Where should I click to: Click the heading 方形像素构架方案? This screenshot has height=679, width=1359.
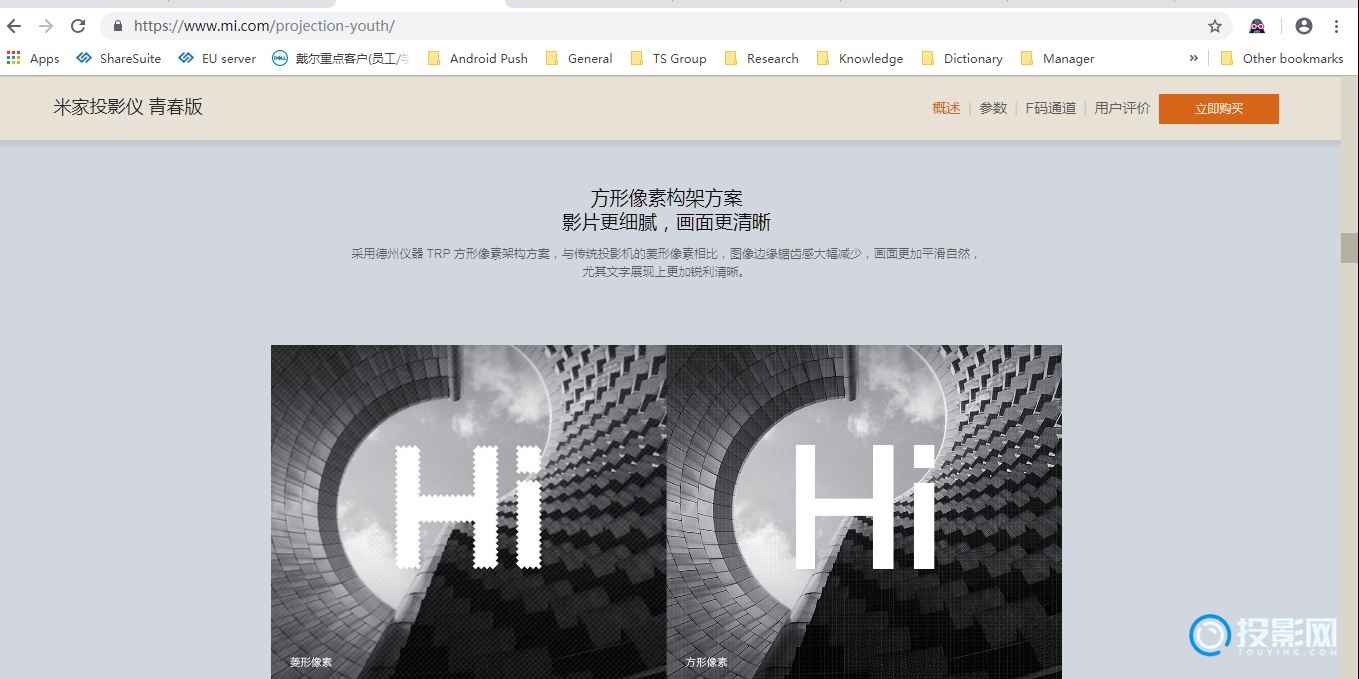pos(666,198)
